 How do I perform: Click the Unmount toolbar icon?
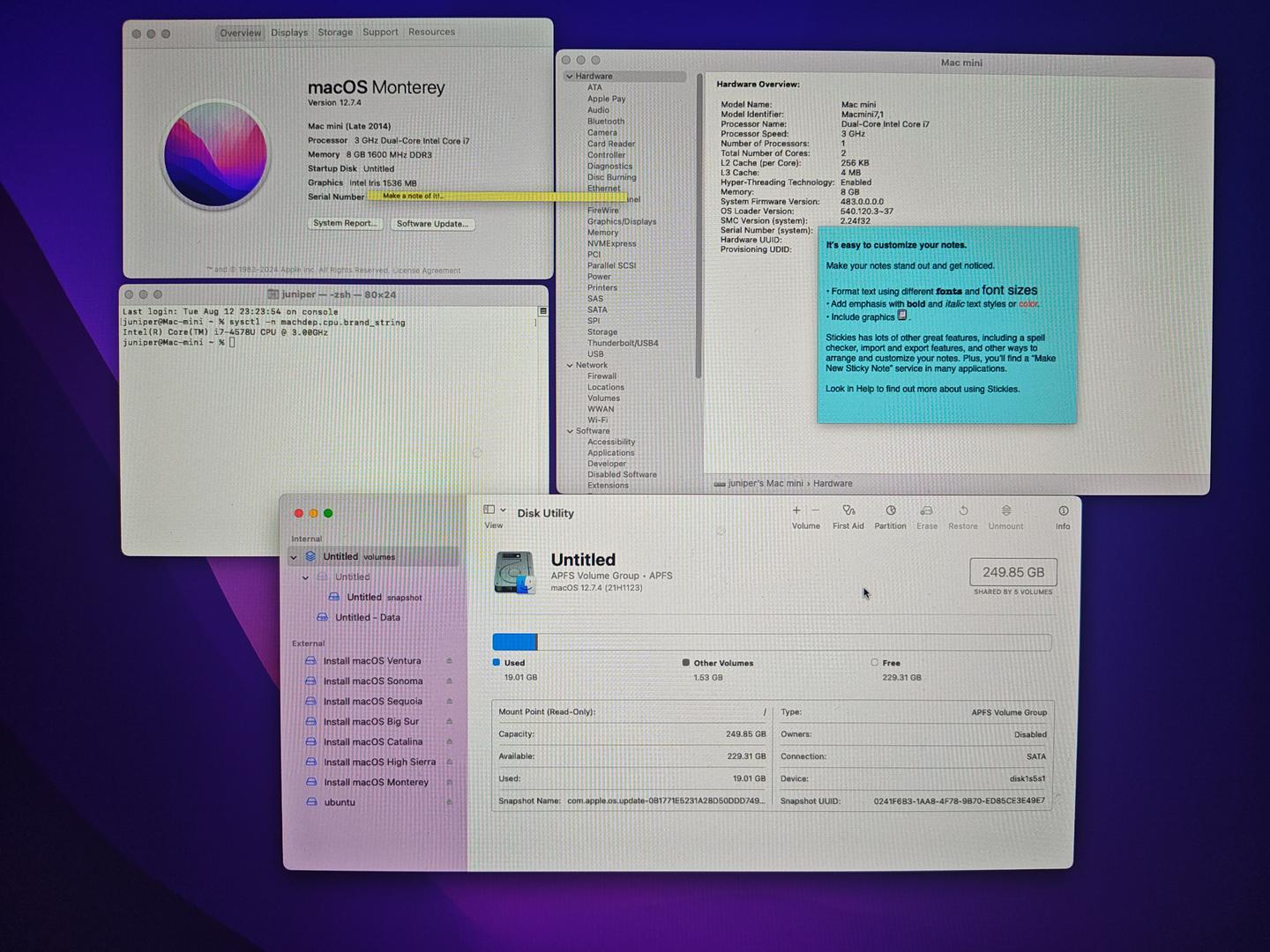point(1006,510)
